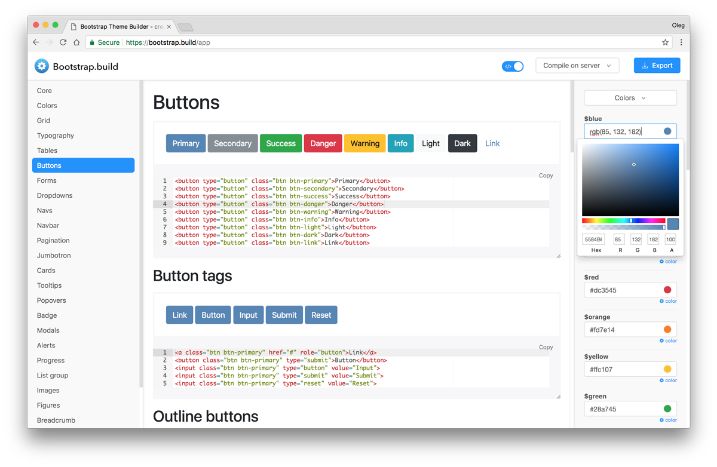This screenshot has width=717, height=467.
Task: Click the resize handle of the Buttons code box
Action: pyautogui.click(x=558, y=254)
